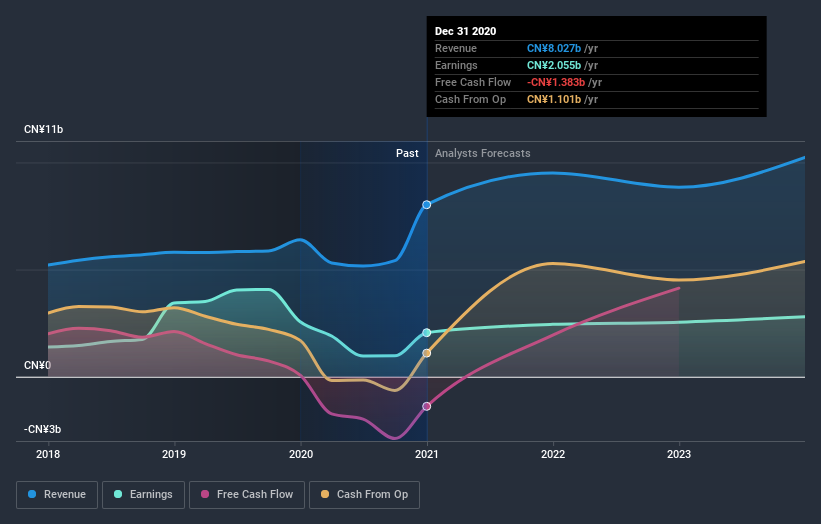Click the 2021 x-axis label
The width and height of the screenshot is (821, 524).
427,454
